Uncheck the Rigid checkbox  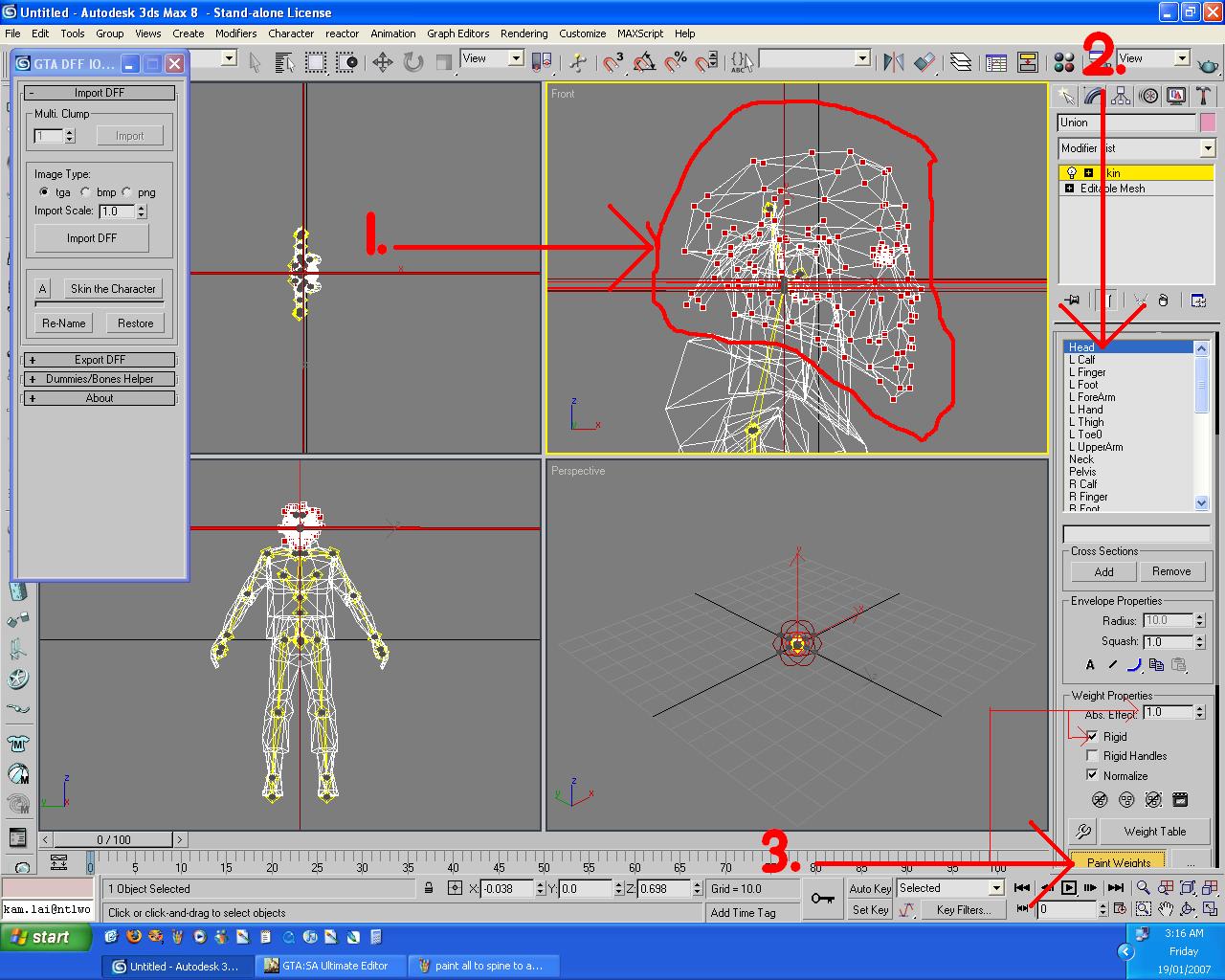click(x=1092, y=736)
